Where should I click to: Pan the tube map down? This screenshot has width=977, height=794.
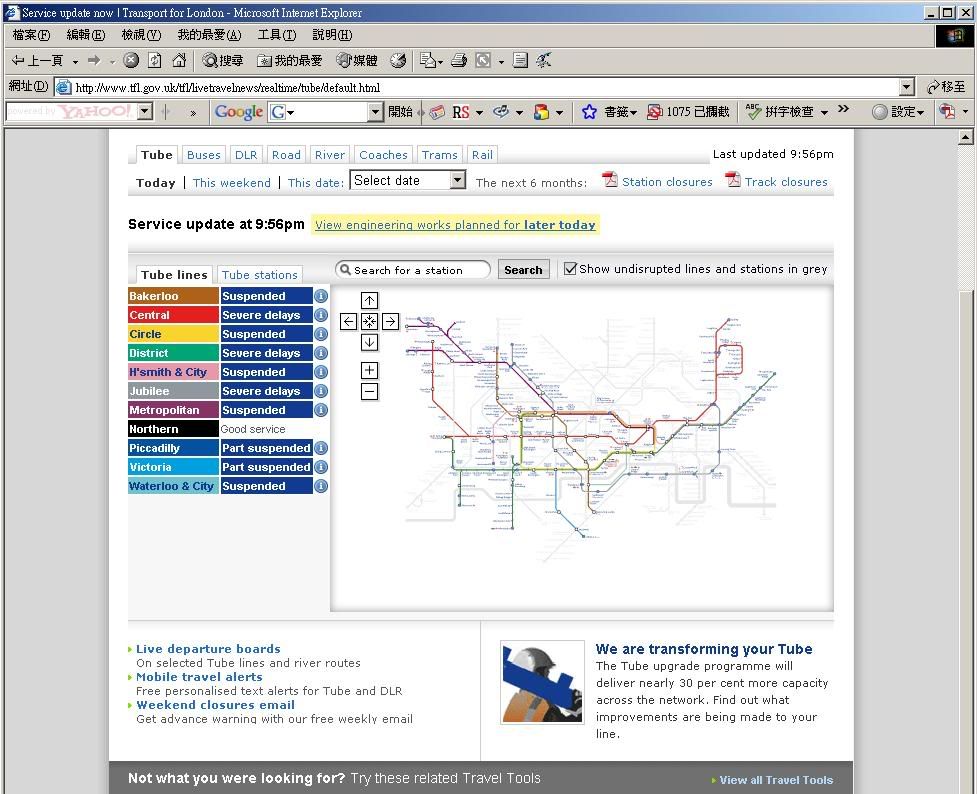(369, 342)
